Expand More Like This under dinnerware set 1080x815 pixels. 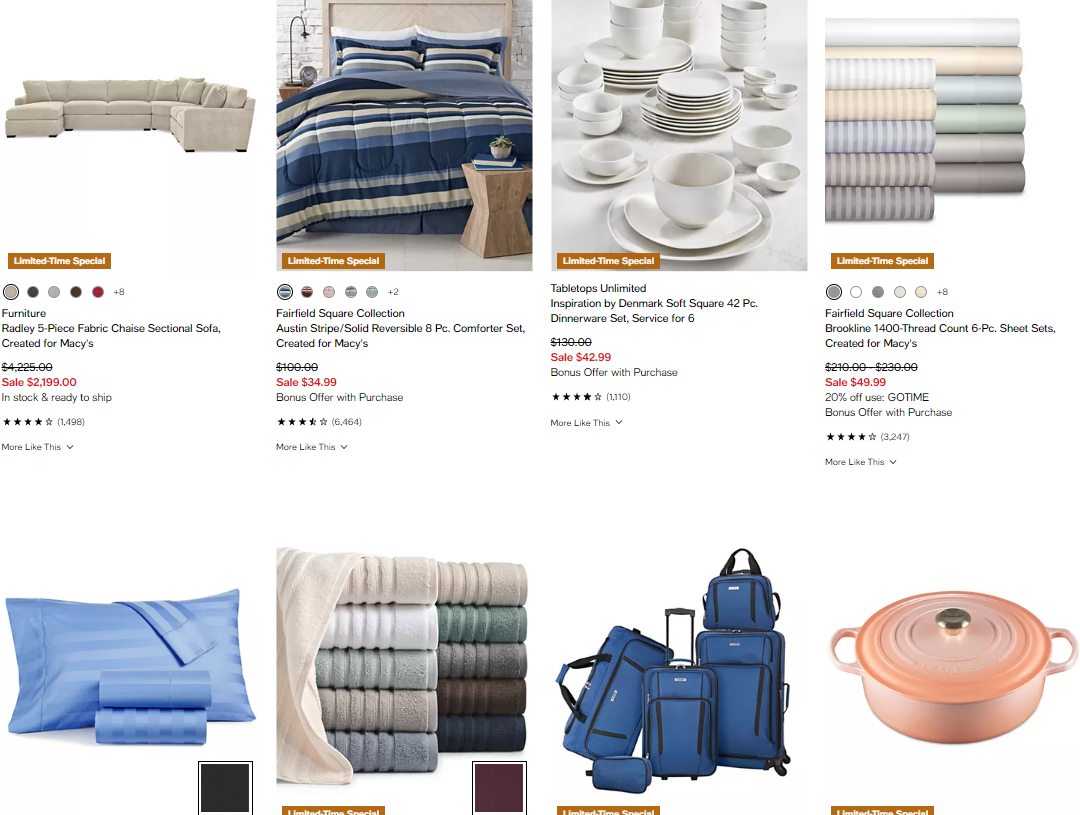[x=586, y=423]
